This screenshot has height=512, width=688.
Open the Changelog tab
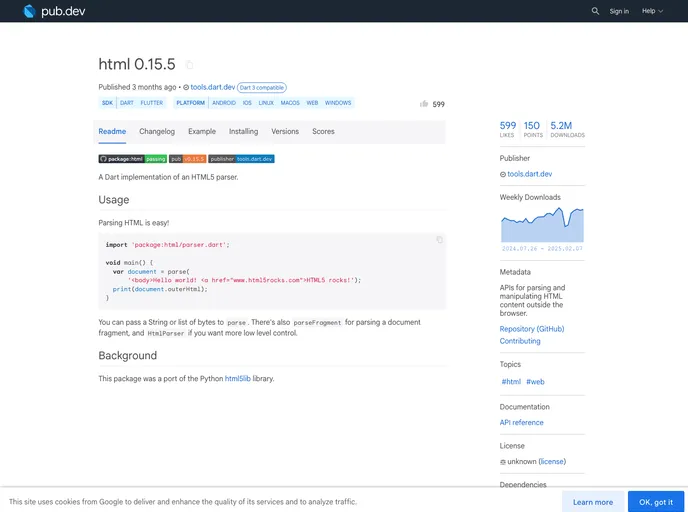pyautogui.click(x=157, y=132)
